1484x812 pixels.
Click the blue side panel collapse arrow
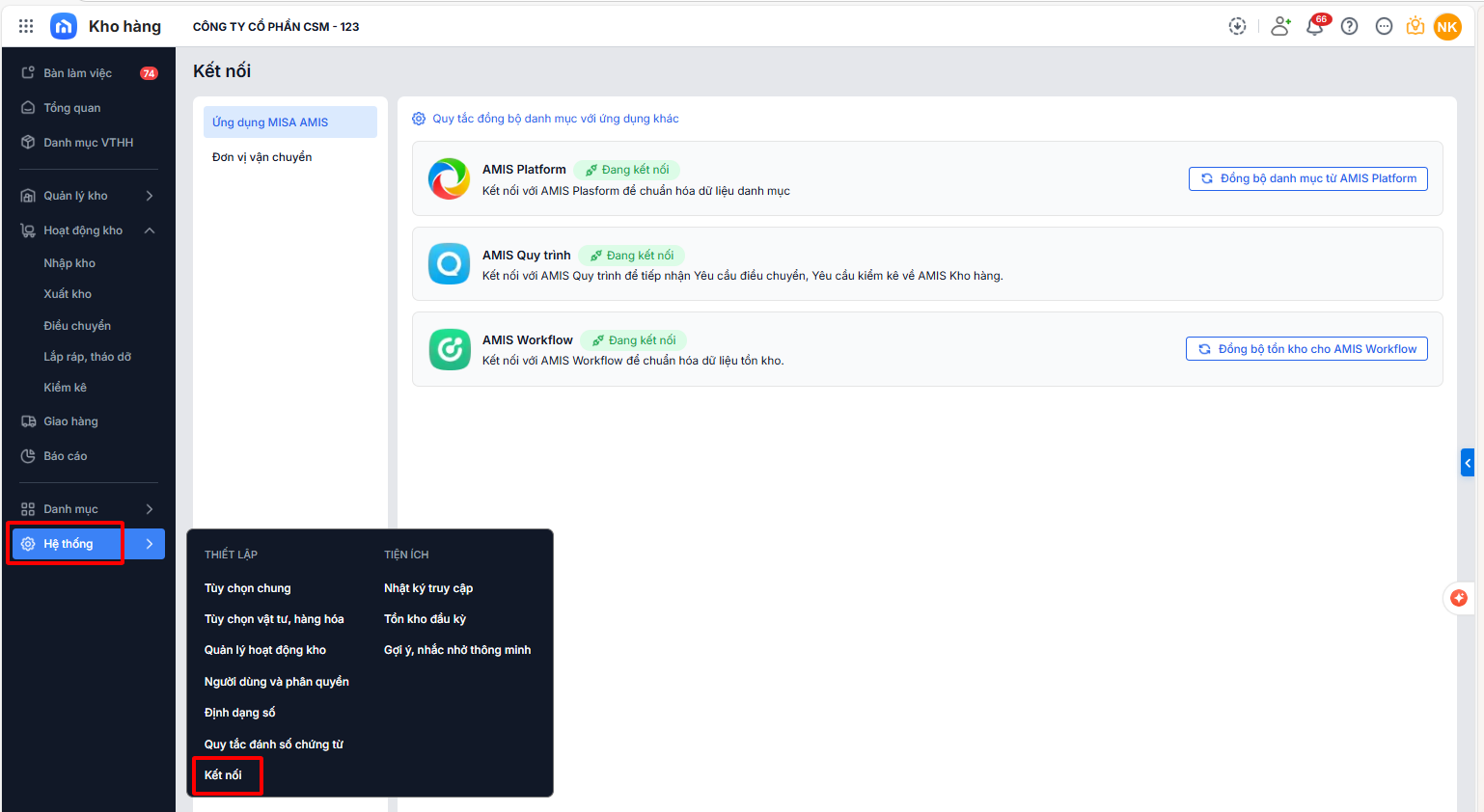[x=1468, y=463]
